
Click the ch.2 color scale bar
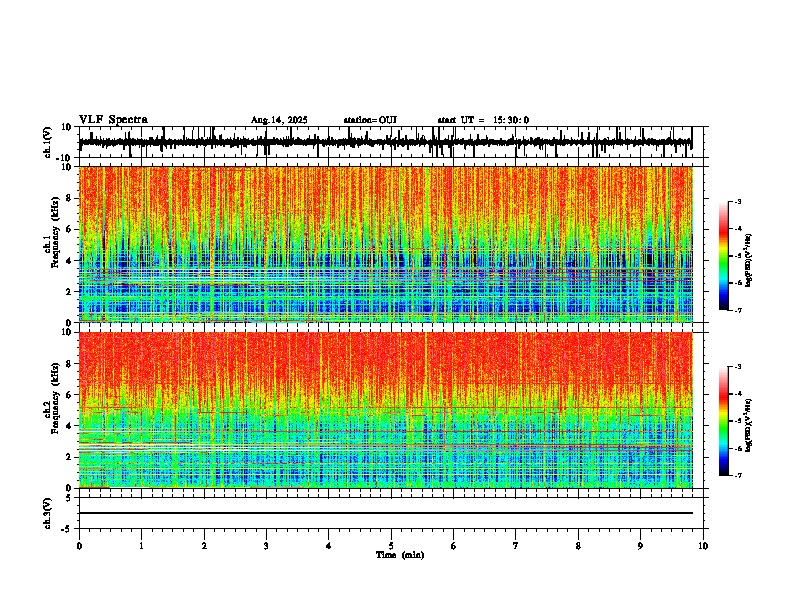pyautogui.click(x=724, y=421)
